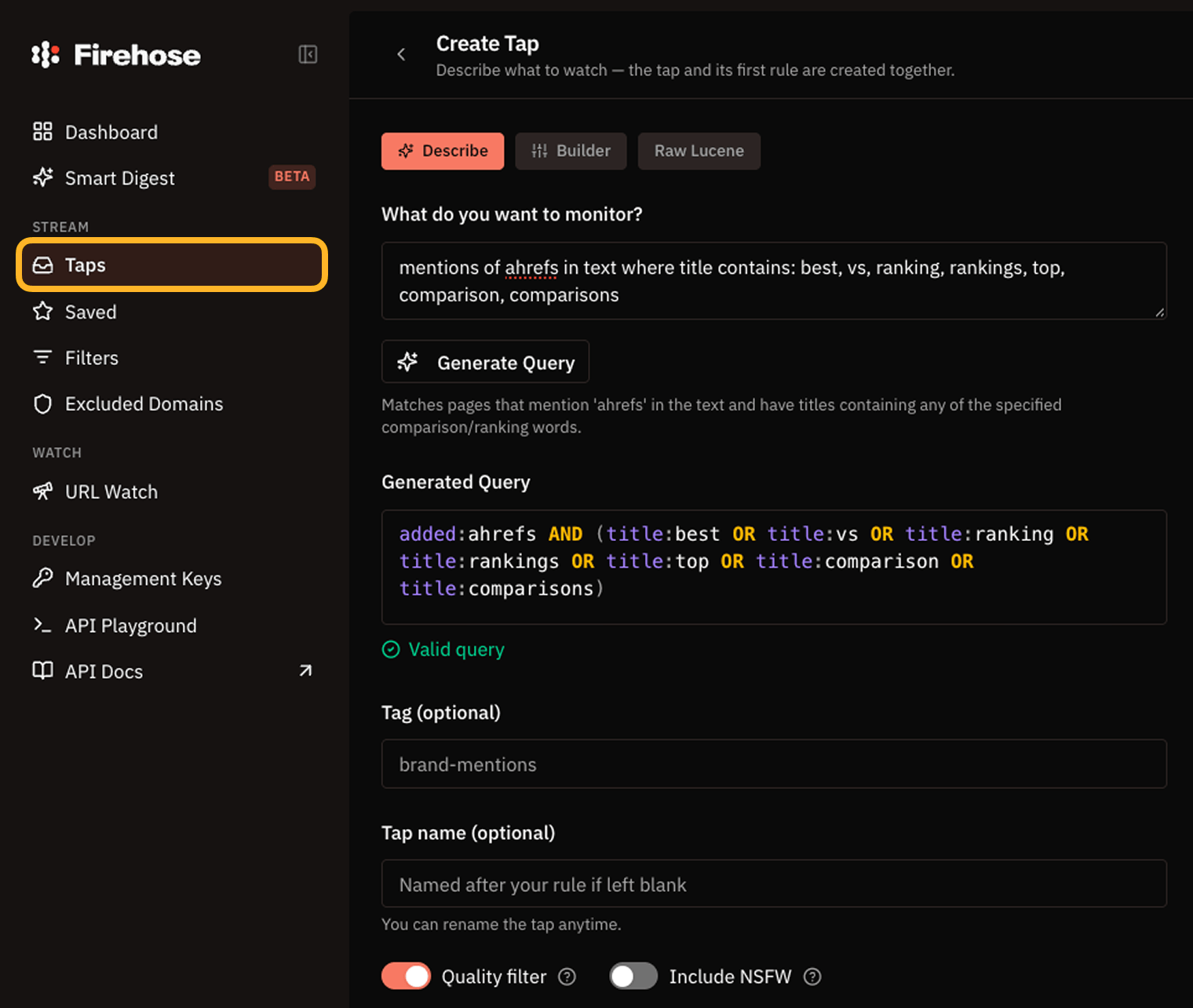This screenshot has height=1008, width=1193.
Task: Click the API Docs external arrow icon
Action: 306,670
